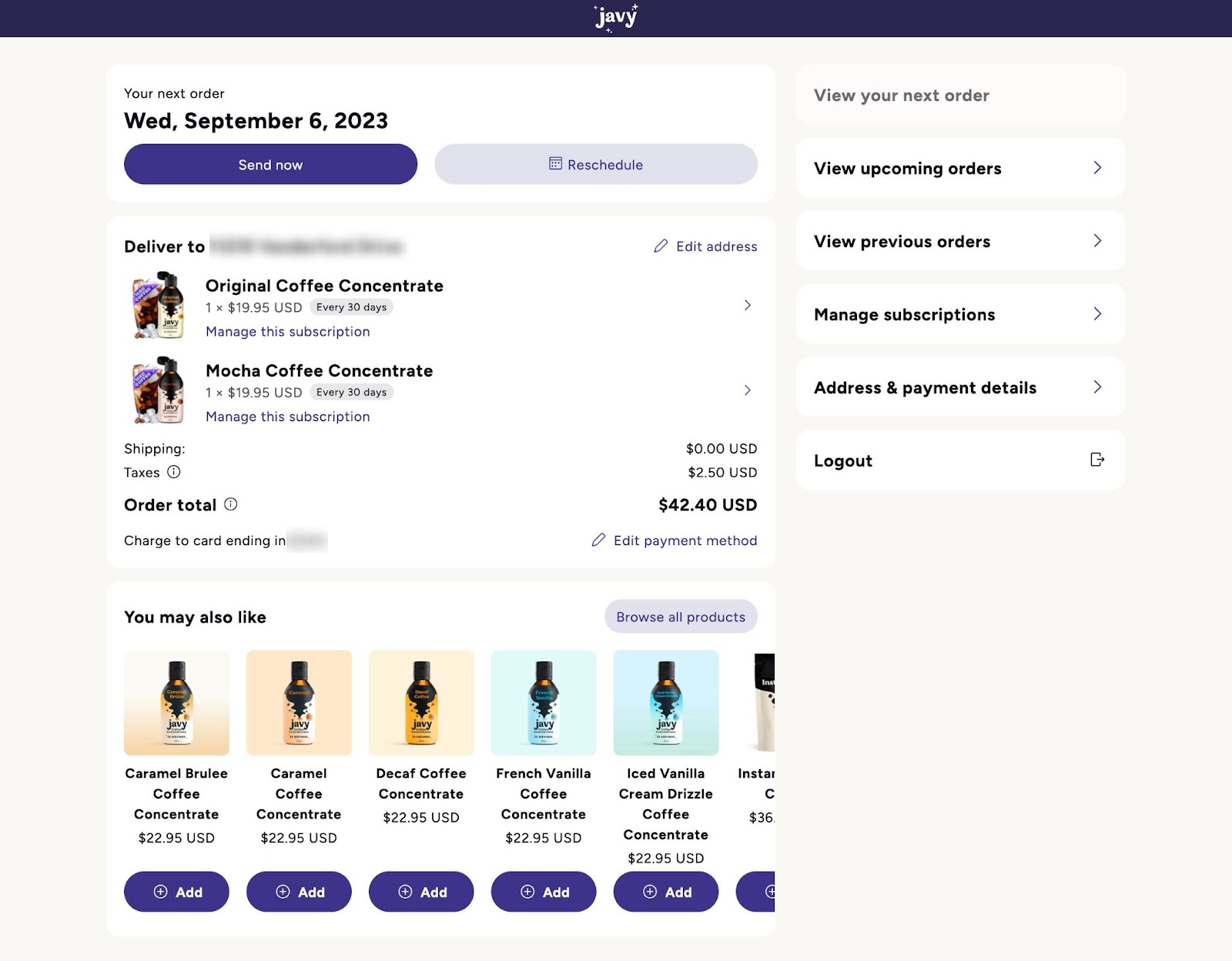Expand the Original Coffee Concentrate item chevron
Screen dimensions: 1232x961
[x=748, y=305]
